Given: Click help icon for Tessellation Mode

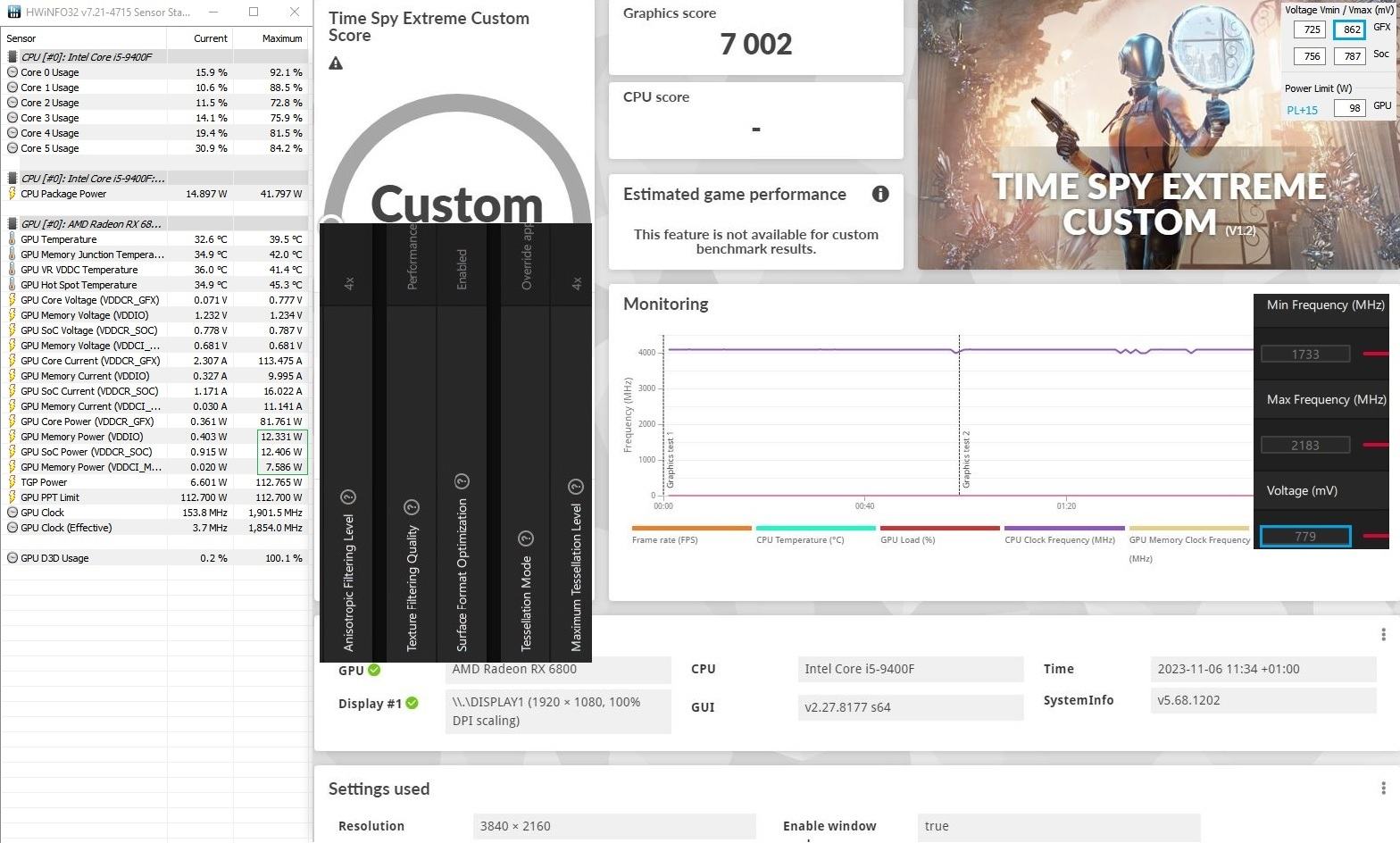Looking at the screenshot, I should [526, 538].
